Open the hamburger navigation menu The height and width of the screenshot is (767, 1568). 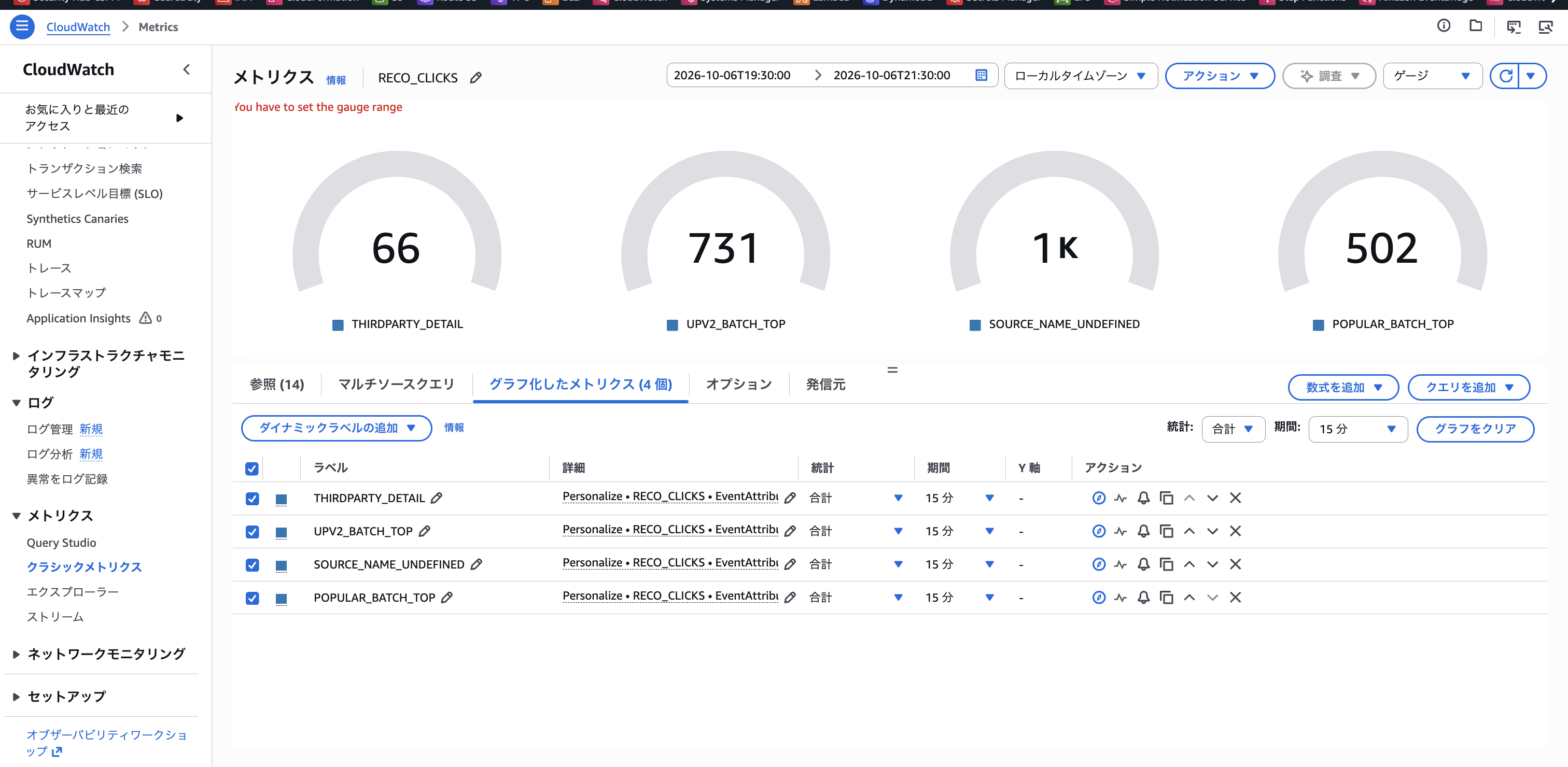pyautogui.click(x=22, y=27)
